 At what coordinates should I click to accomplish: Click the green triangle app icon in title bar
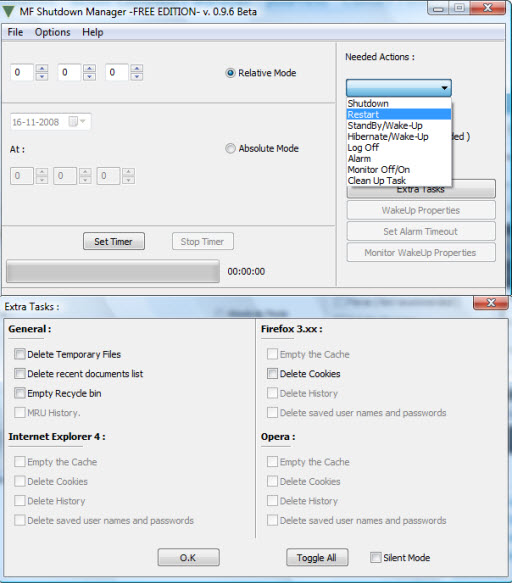pos(8,11)
